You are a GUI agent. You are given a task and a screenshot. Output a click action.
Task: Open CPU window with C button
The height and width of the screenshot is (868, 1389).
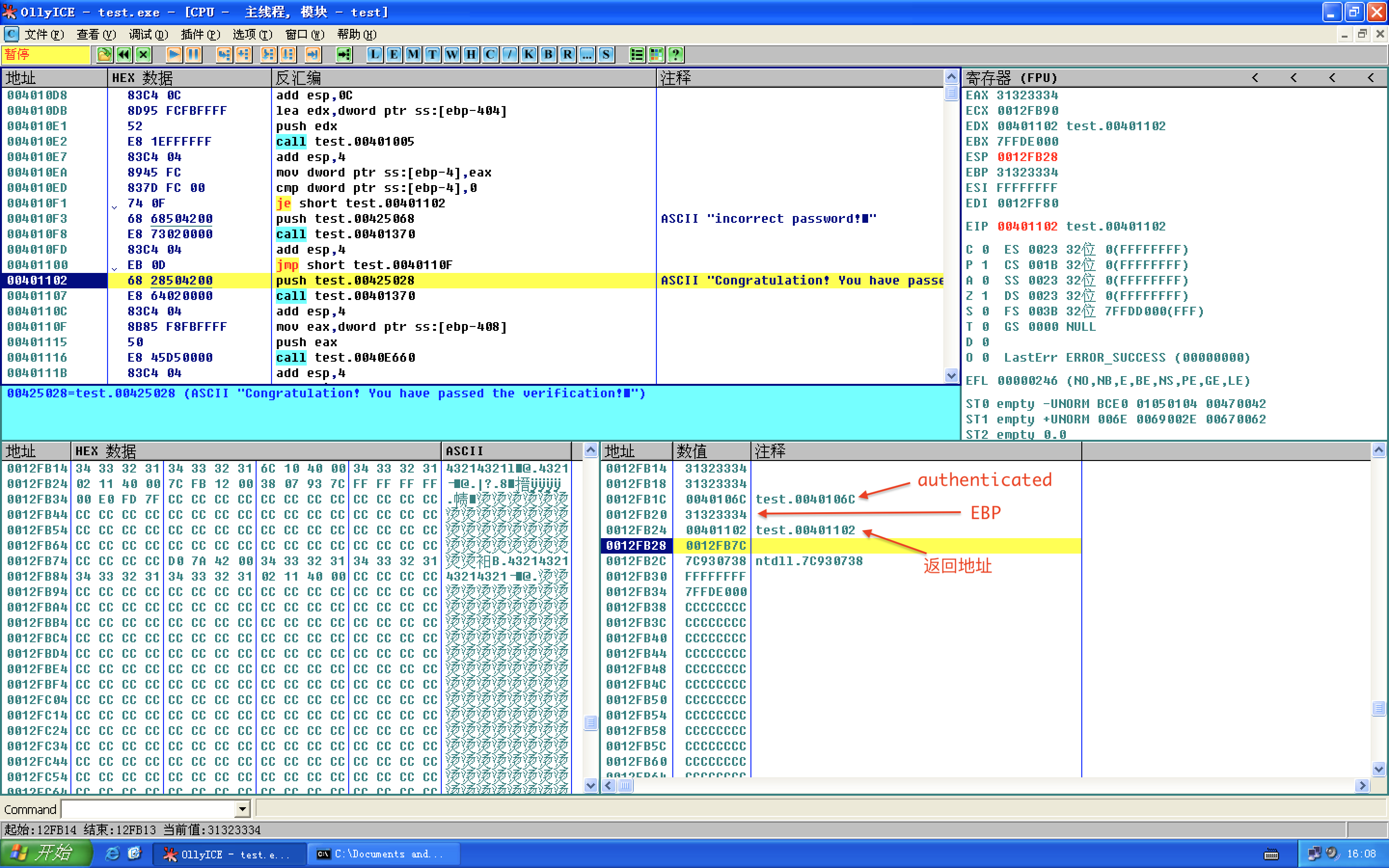[x=490, y=54]
